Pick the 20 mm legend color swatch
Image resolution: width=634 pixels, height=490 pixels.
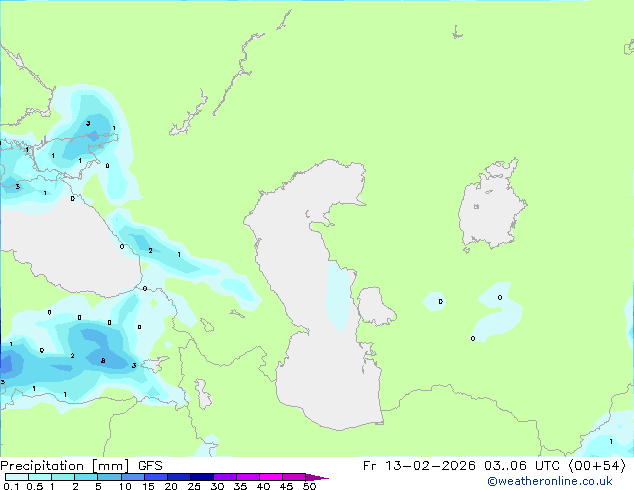pyautogui.click(x=179, y=477)
